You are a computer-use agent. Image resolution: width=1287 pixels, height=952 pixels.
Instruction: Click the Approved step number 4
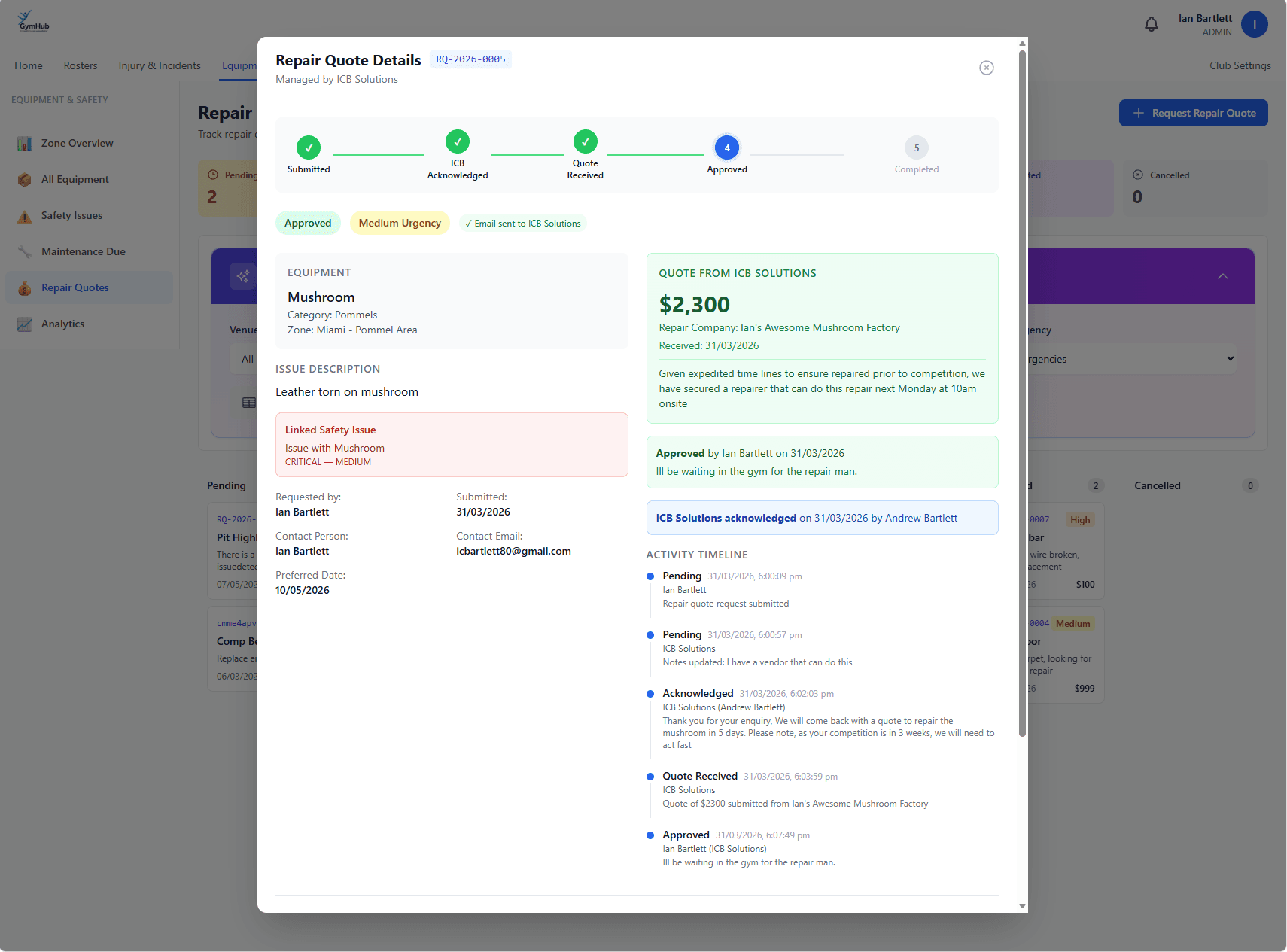click(x=727, y=148)
